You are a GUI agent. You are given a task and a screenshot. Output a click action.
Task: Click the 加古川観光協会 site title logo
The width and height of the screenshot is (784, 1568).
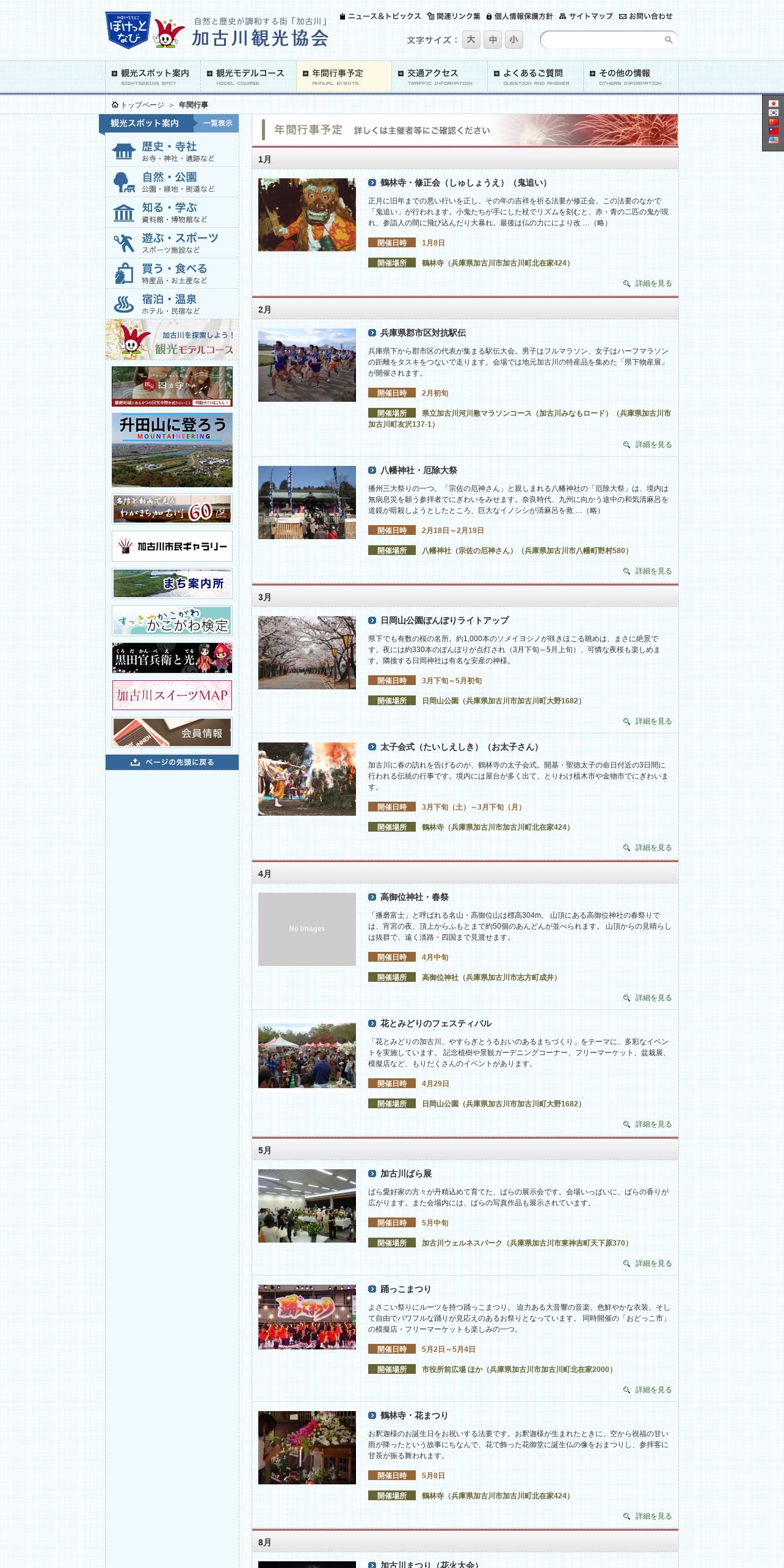pos(261,32)
